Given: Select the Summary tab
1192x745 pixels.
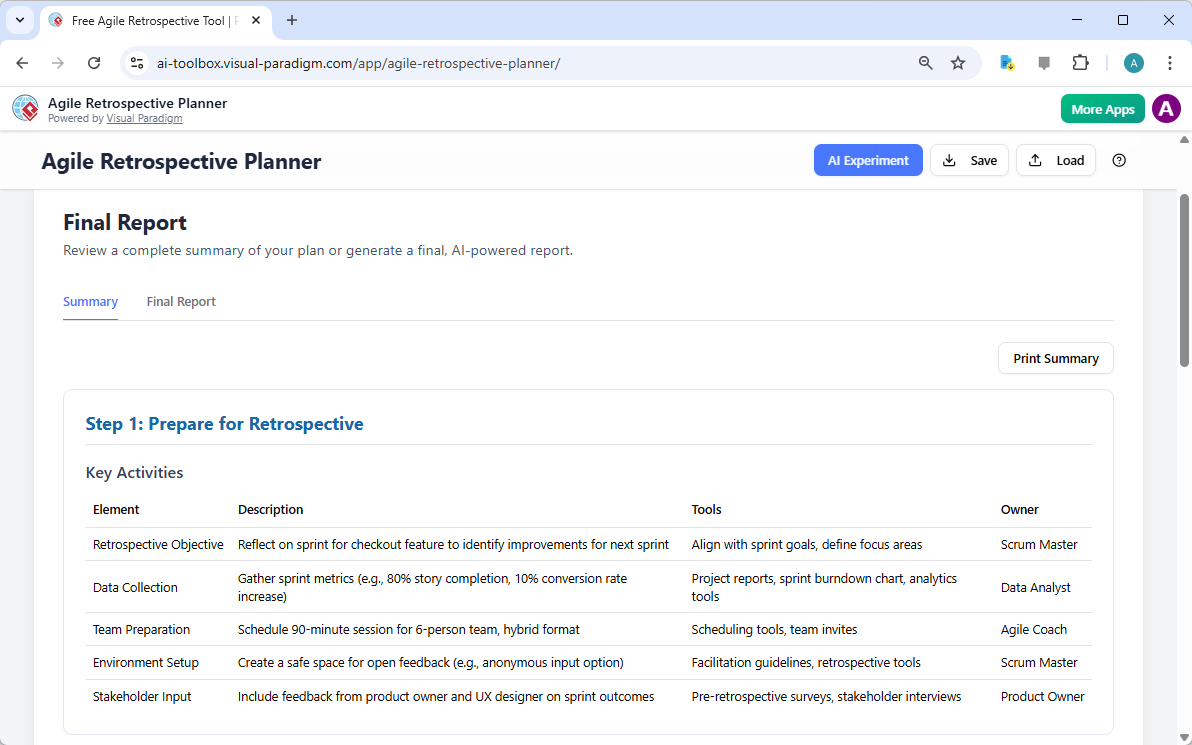Looking at the screenshot, I should pos(90,301).
